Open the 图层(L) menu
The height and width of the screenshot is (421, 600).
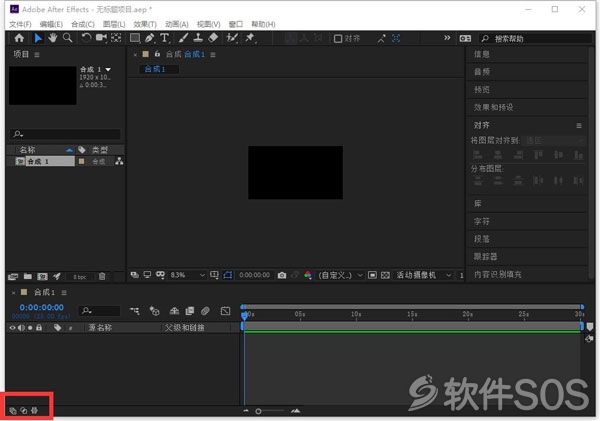(114, 24)
